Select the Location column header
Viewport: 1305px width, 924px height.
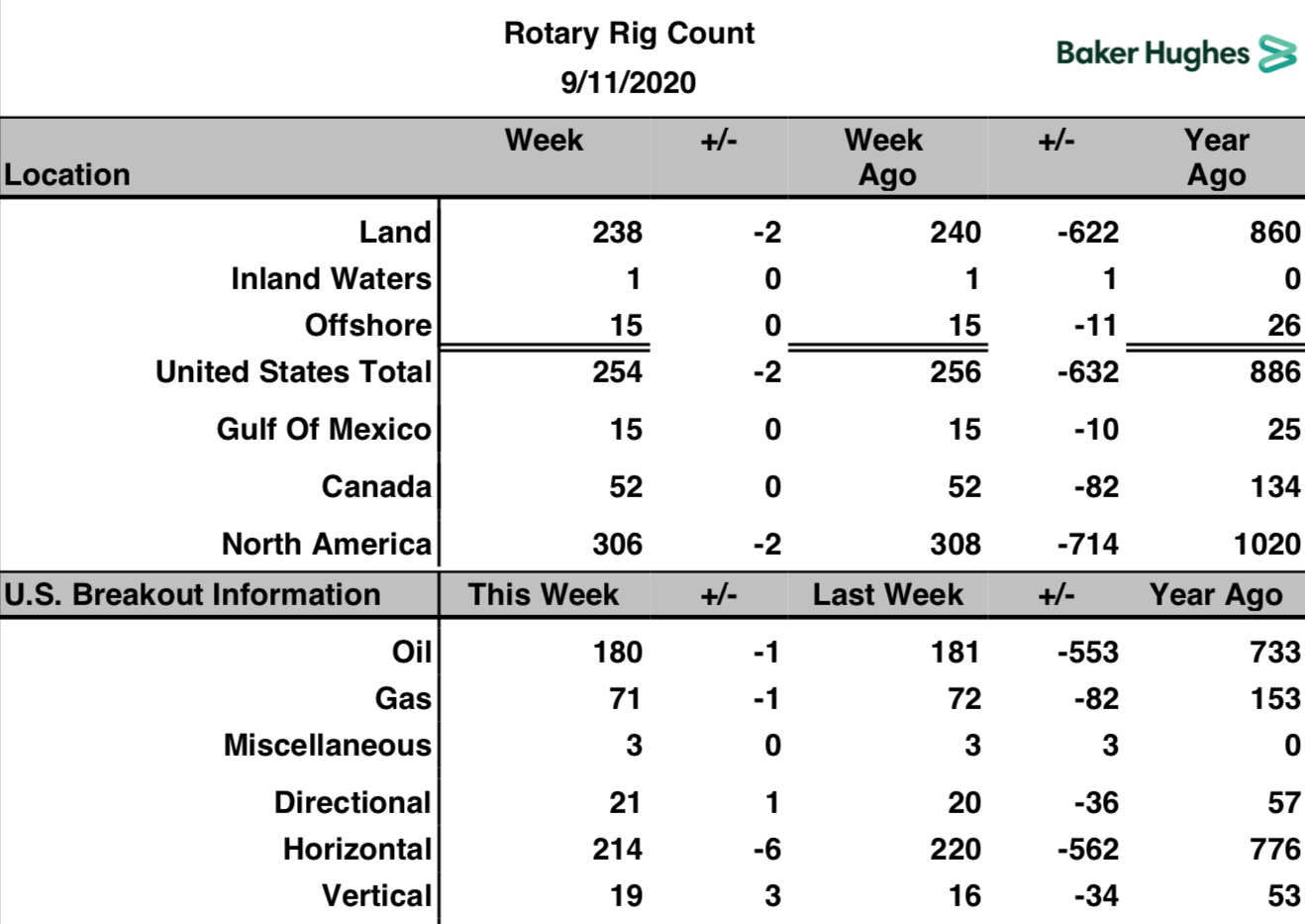67,175
